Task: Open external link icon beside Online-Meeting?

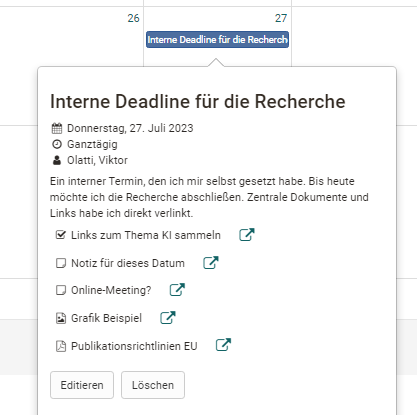Action: (177, 290)
